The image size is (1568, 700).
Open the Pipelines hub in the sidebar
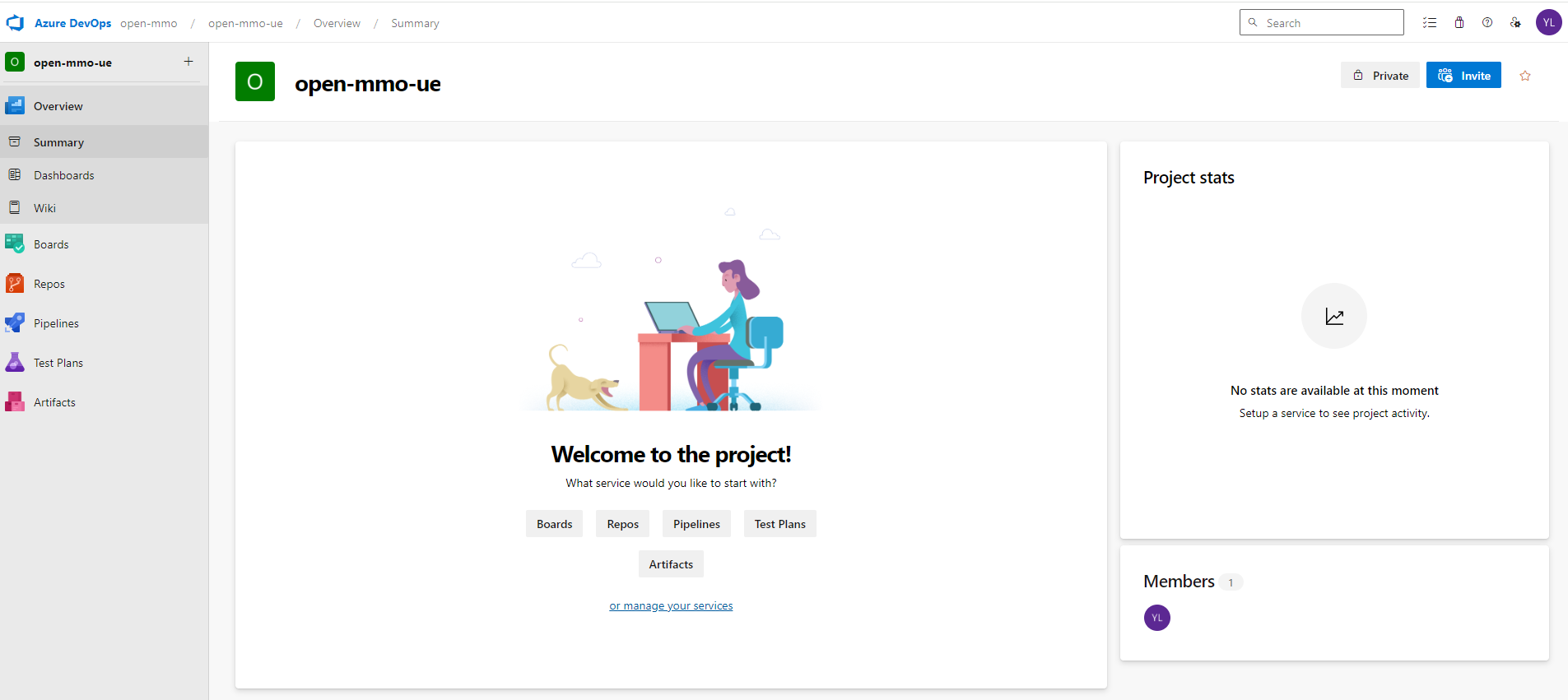[x=104, y=323]
